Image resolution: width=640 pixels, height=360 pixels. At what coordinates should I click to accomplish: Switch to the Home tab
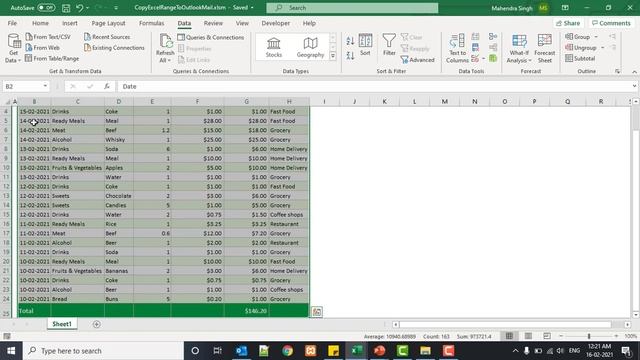(40, 23)
